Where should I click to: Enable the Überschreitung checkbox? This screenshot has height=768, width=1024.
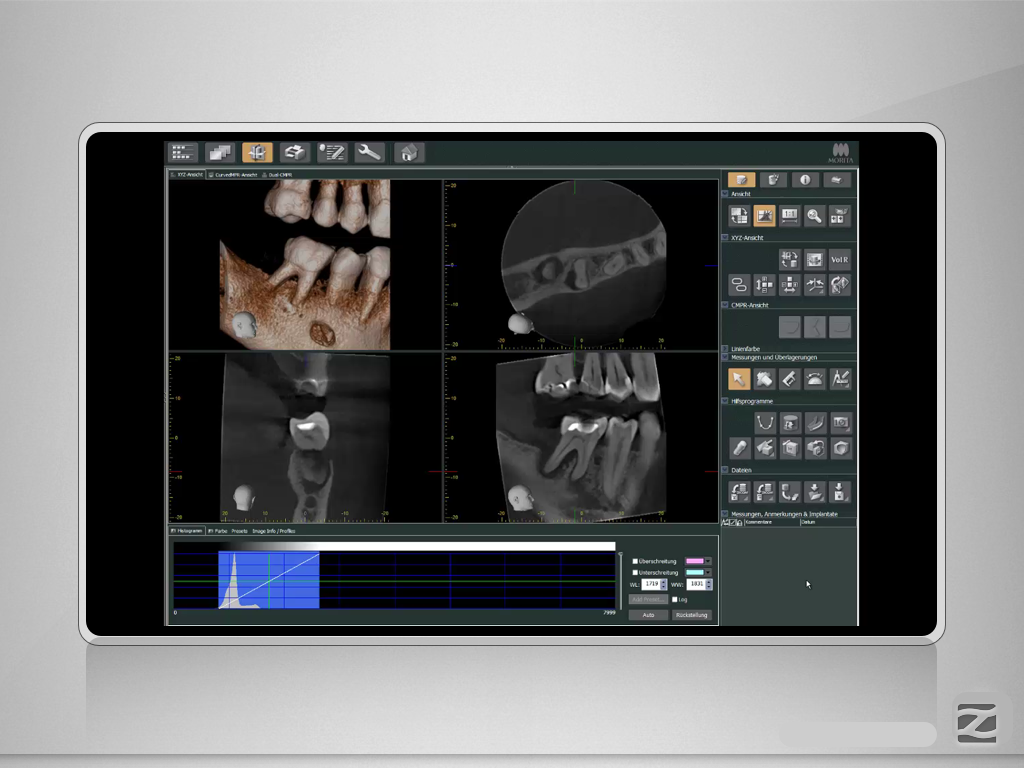click(x=635, y=561)
